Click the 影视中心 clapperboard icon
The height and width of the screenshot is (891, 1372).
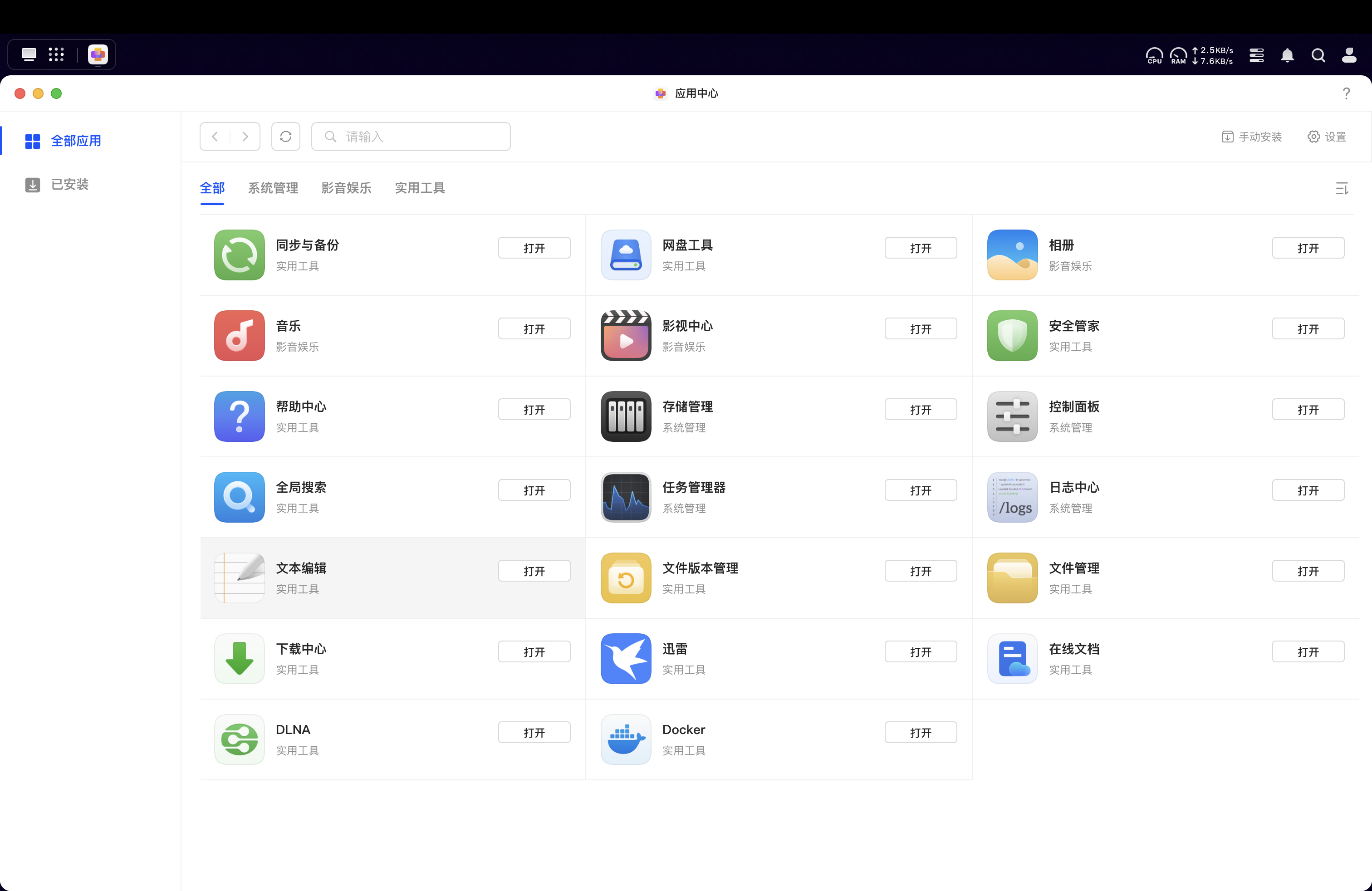pos(626,336)
